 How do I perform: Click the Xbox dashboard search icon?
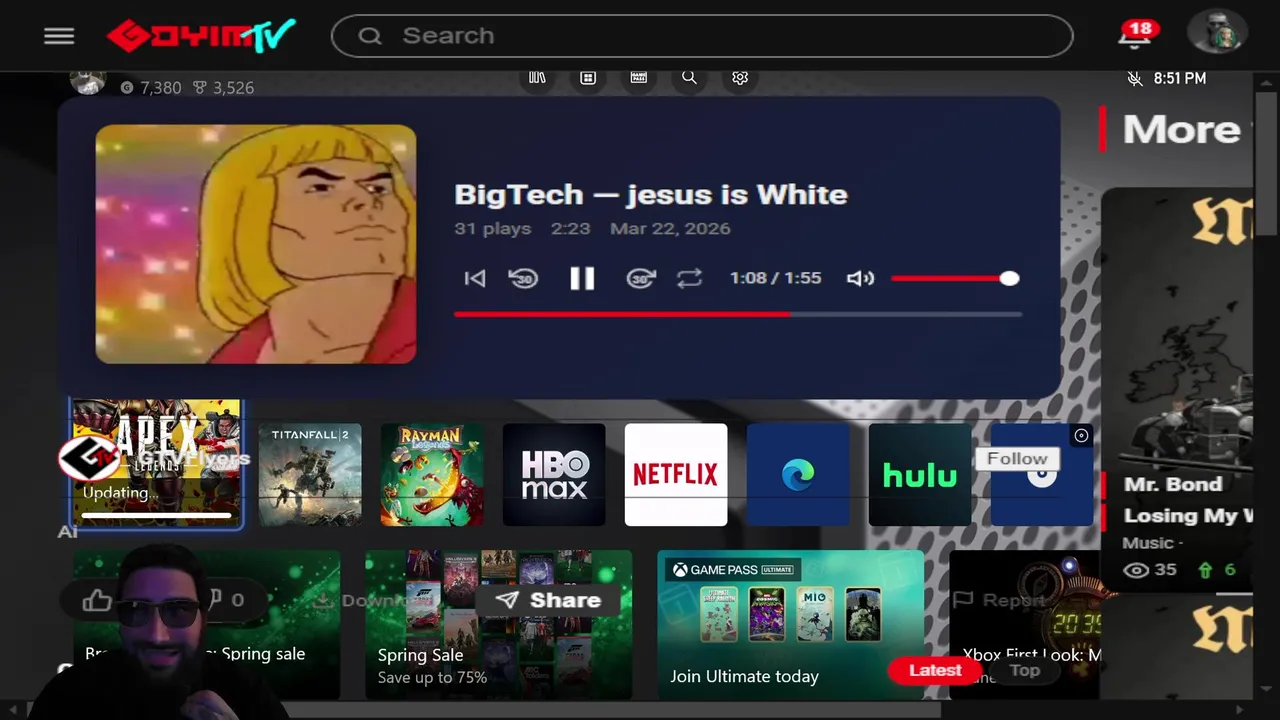(689, 77)
